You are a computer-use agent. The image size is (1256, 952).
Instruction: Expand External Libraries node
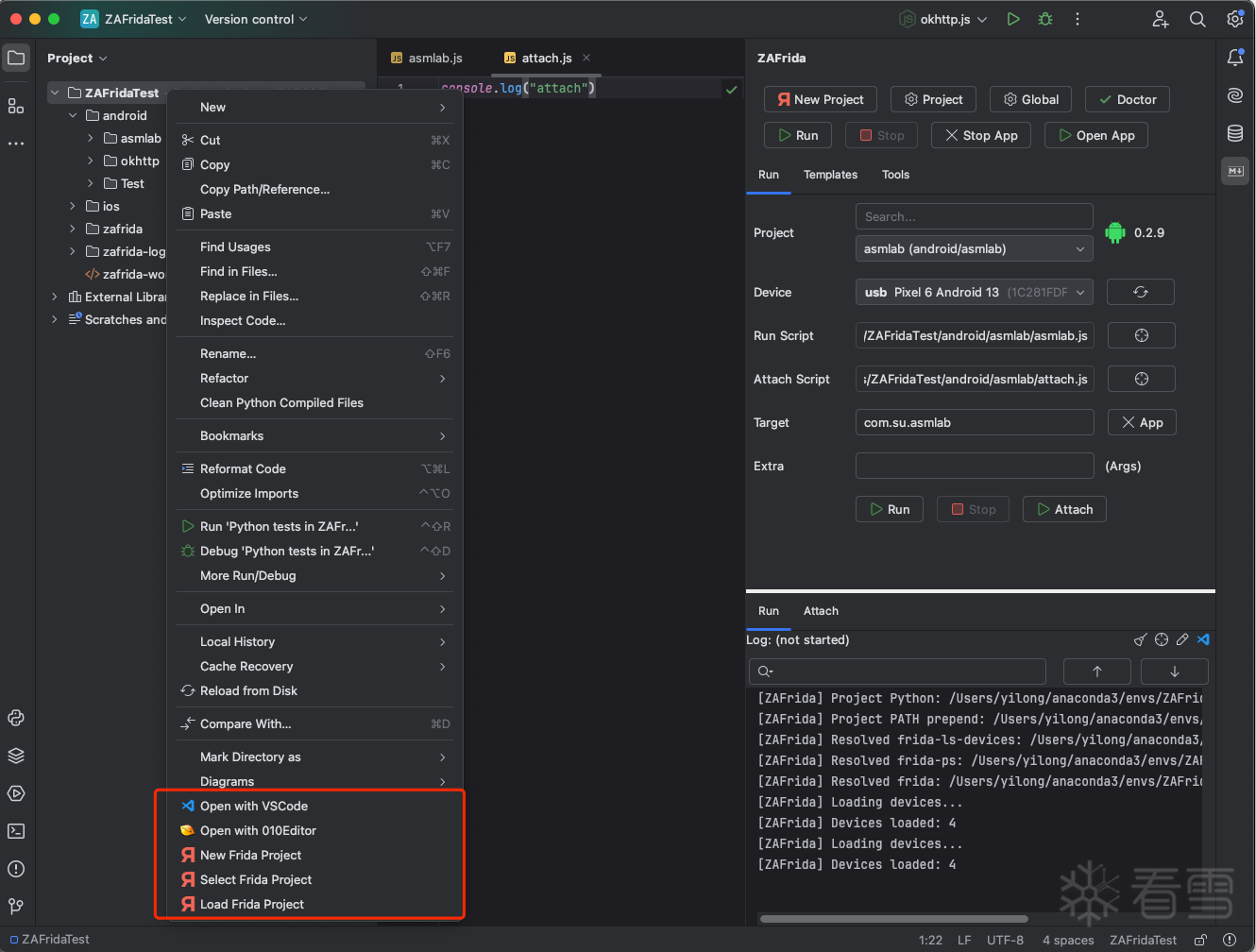(55, 297)
